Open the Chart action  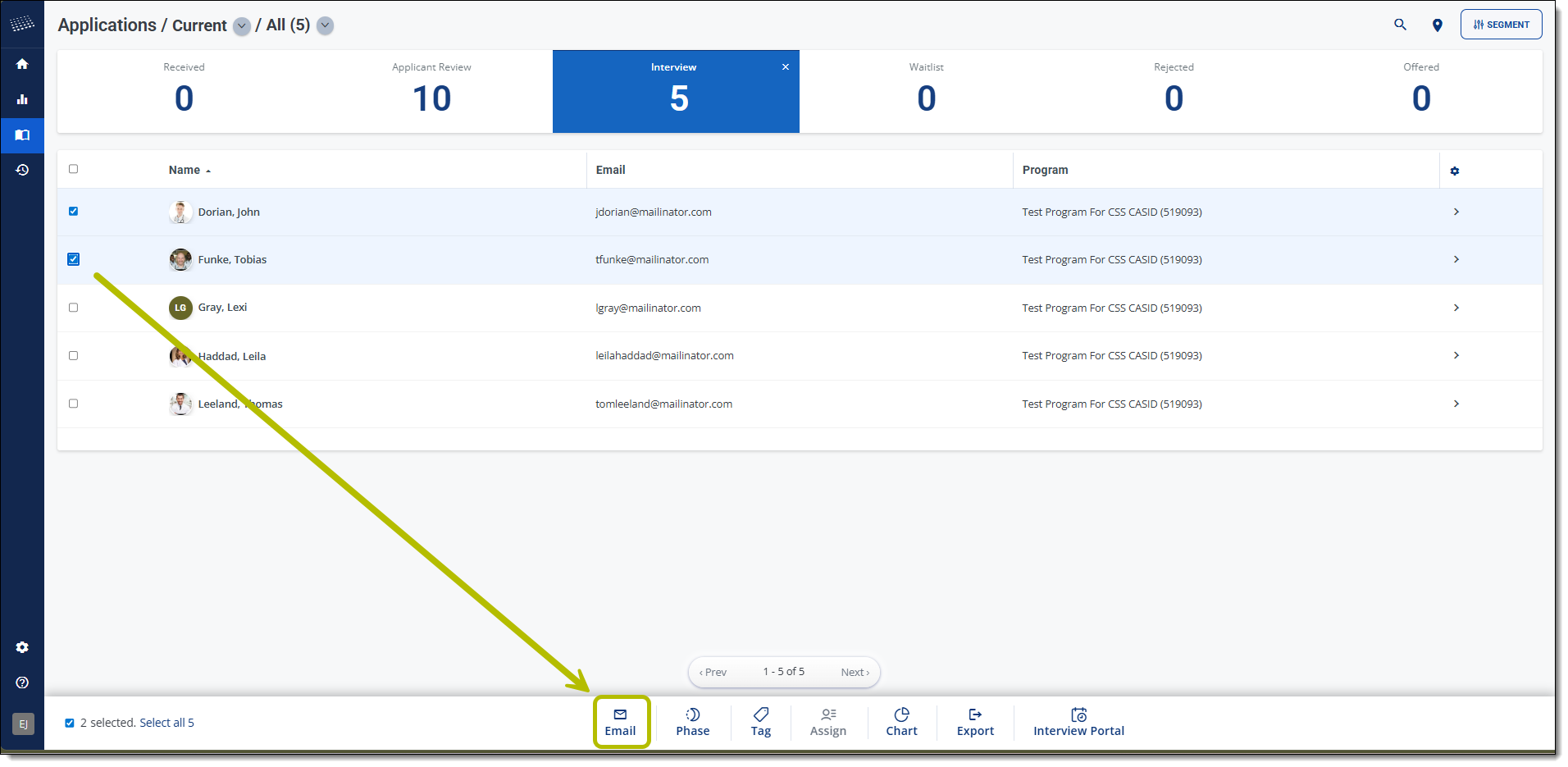[x=901, y=722]
